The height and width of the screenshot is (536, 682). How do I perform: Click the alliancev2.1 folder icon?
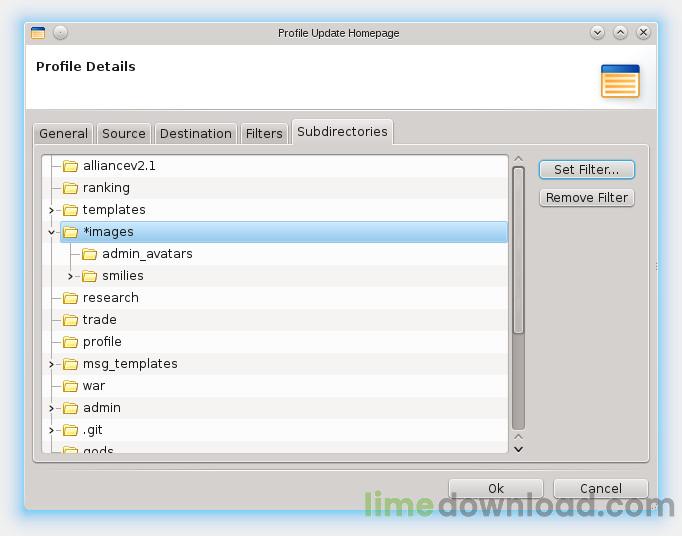[x=70, y=166]
